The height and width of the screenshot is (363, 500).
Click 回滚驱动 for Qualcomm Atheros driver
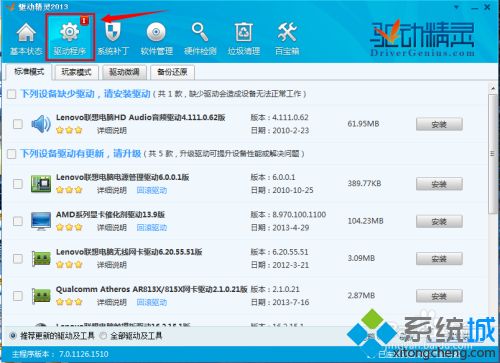click(x=152, y=302)
